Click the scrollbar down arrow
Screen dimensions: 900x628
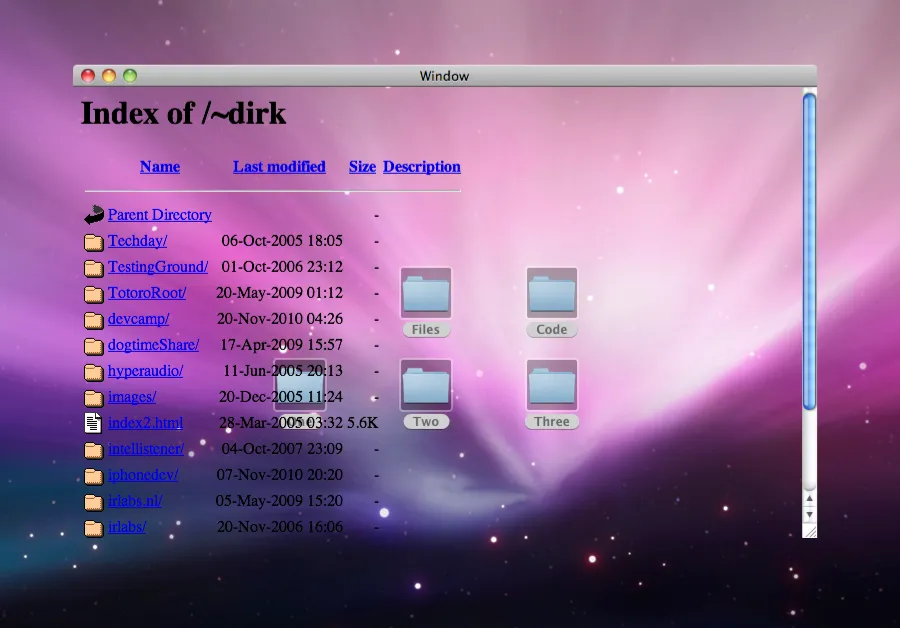click(x=809, y=515)
